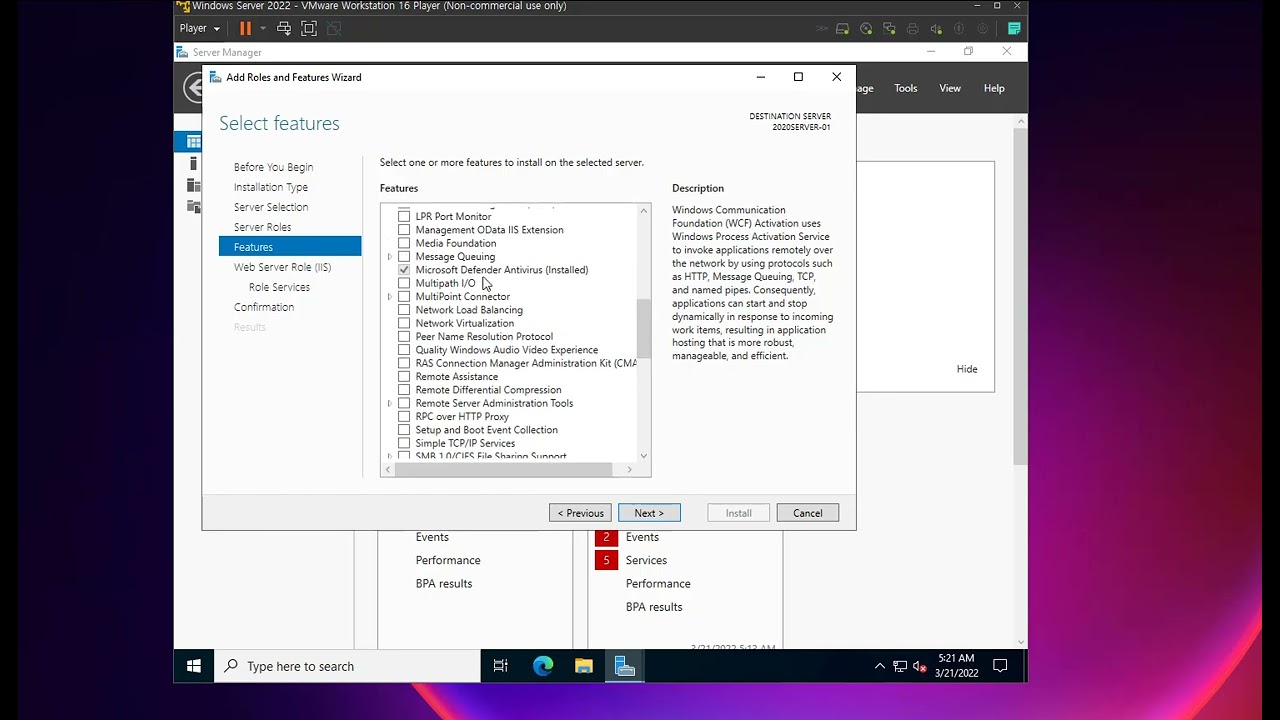This screenshot has width=1280, height=720.
Task: Open the Server Manager Dashboard sidebar icon
Action: [194, 142]
